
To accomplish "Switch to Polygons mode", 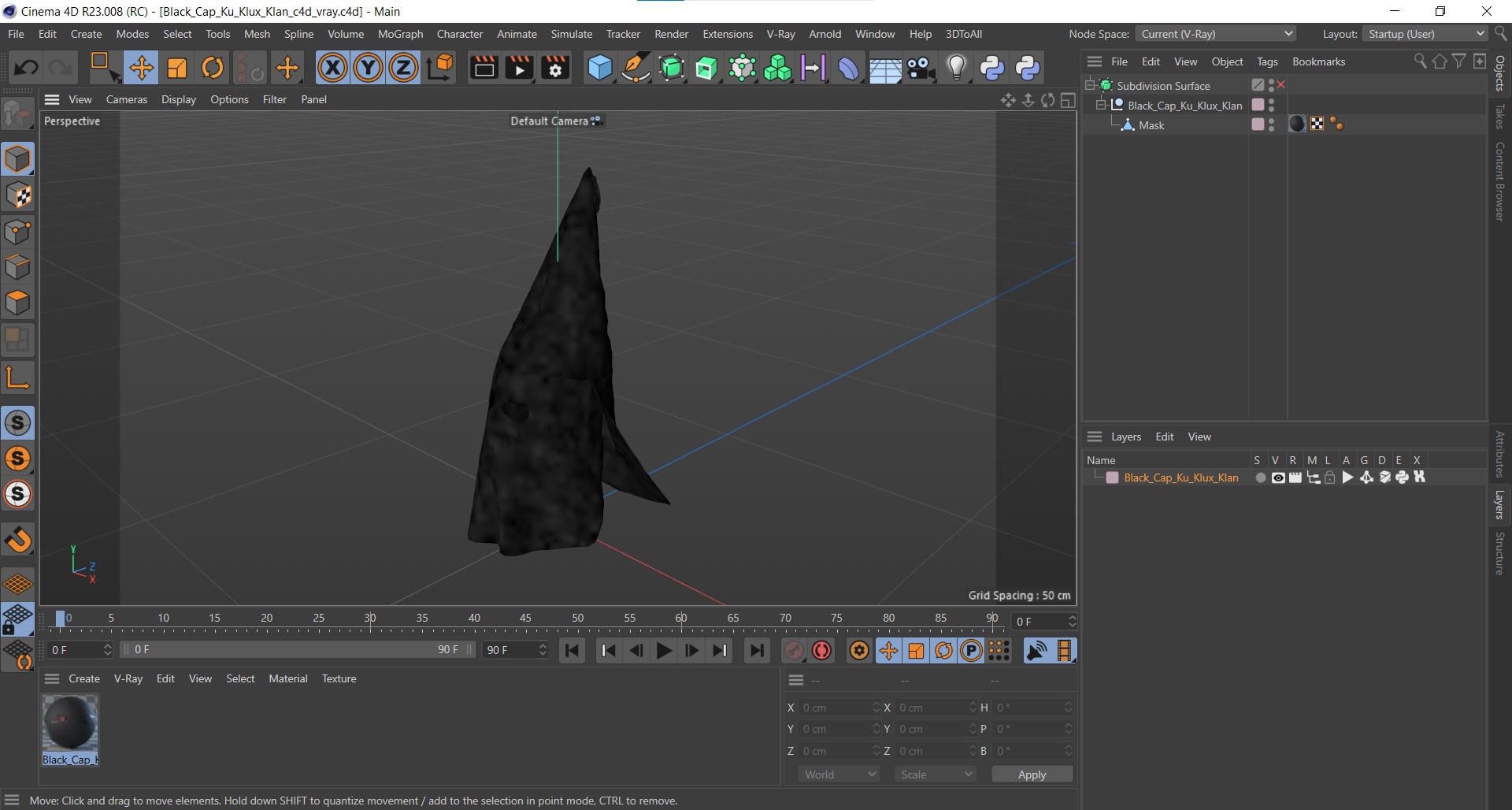I will (17, 303).
